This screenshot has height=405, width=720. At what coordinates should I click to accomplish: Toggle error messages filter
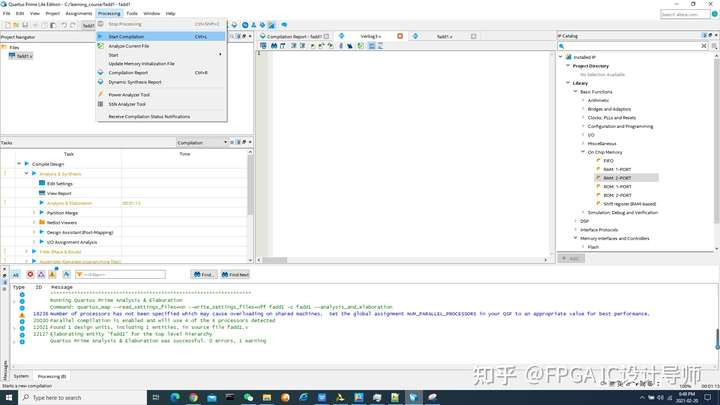[x=30, y=275]
